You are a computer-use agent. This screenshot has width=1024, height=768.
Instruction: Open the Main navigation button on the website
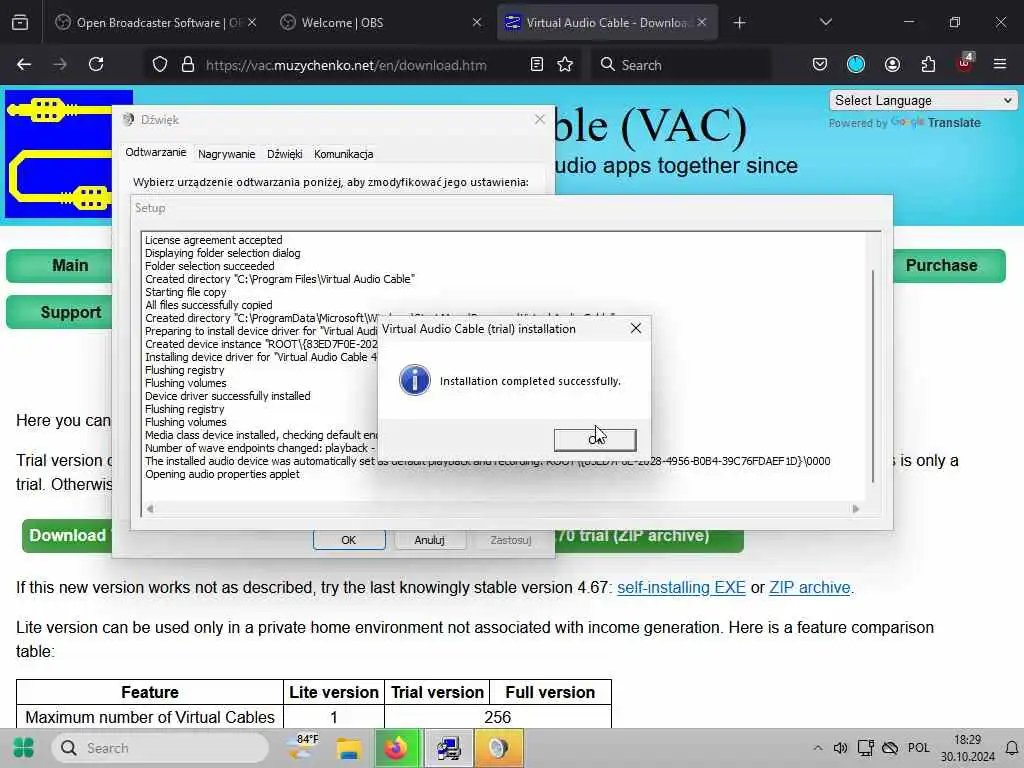(70, 266)
